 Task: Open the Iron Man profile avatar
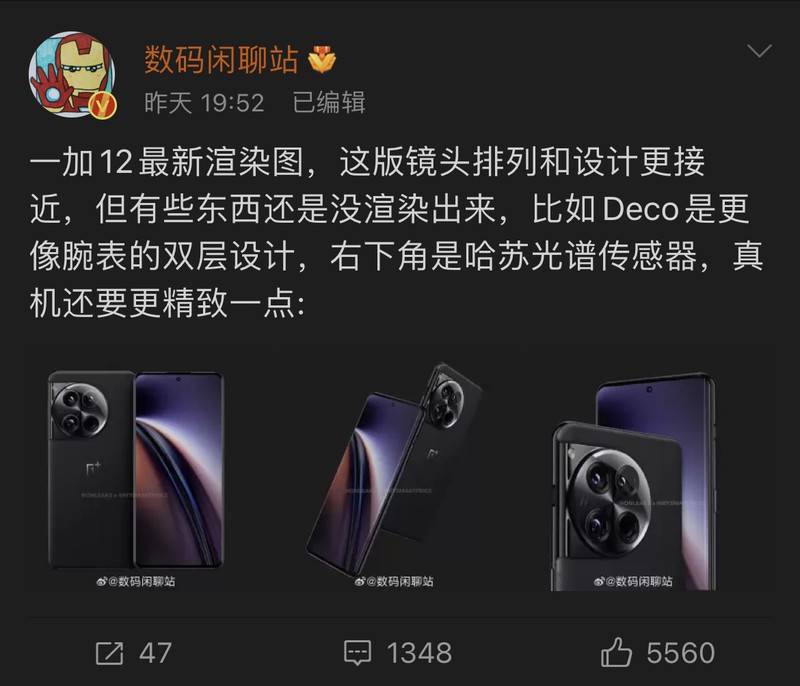pyautogui.click(x=72, y=74)
